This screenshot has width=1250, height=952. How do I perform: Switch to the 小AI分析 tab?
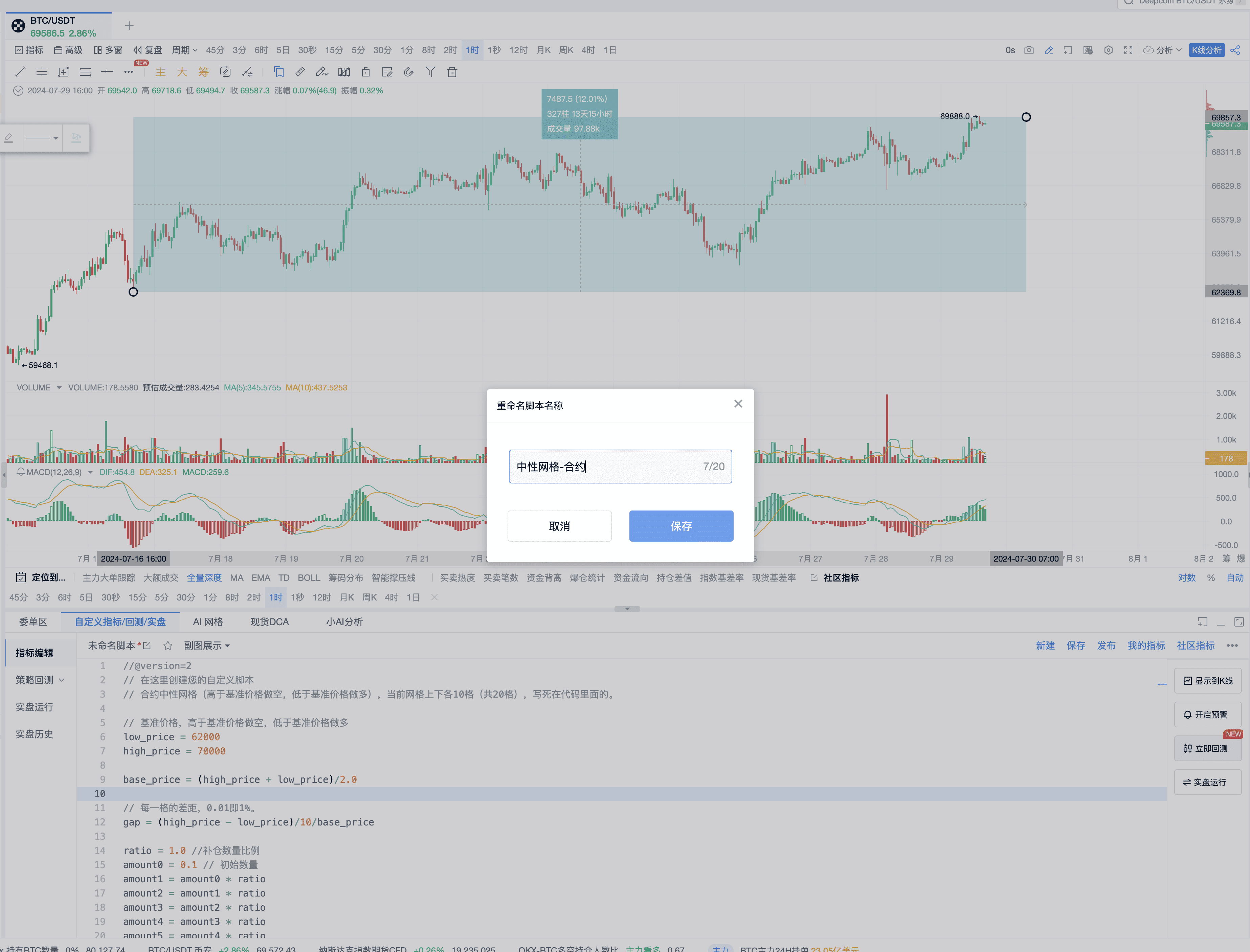[x=344, y=621]
